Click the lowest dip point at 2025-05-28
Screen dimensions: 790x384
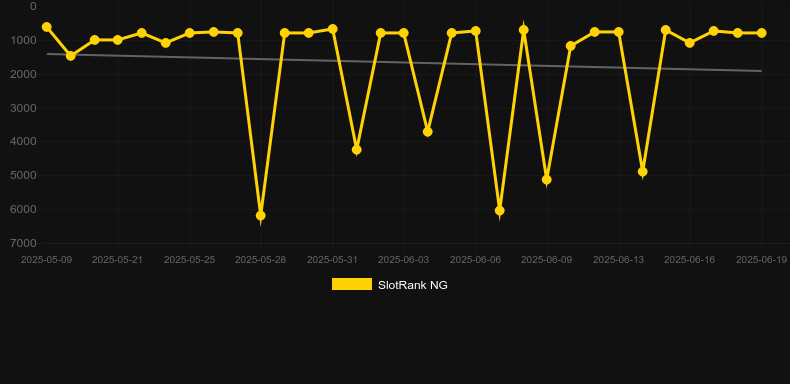click(x=260, y=216)
